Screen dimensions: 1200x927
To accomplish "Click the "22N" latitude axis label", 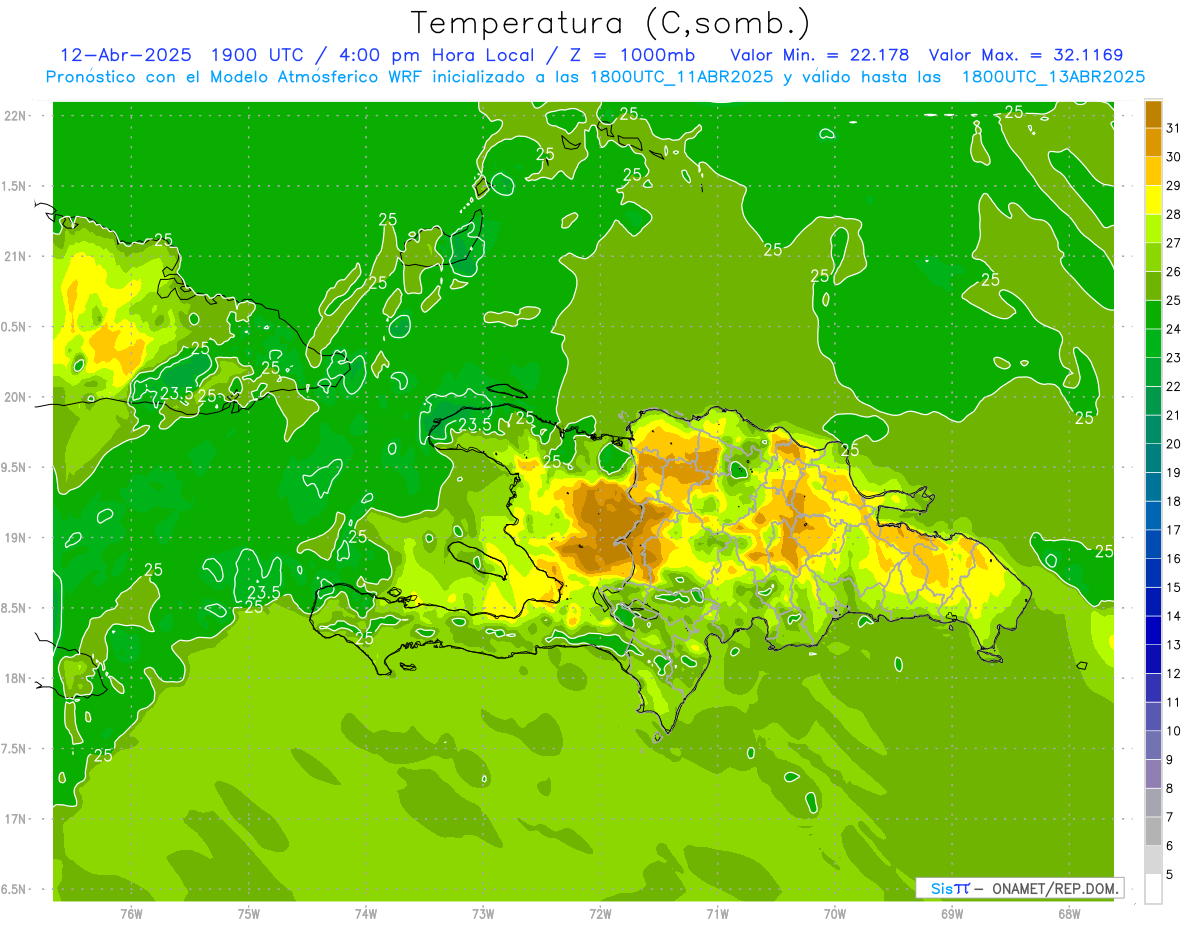I will (16, 116).
